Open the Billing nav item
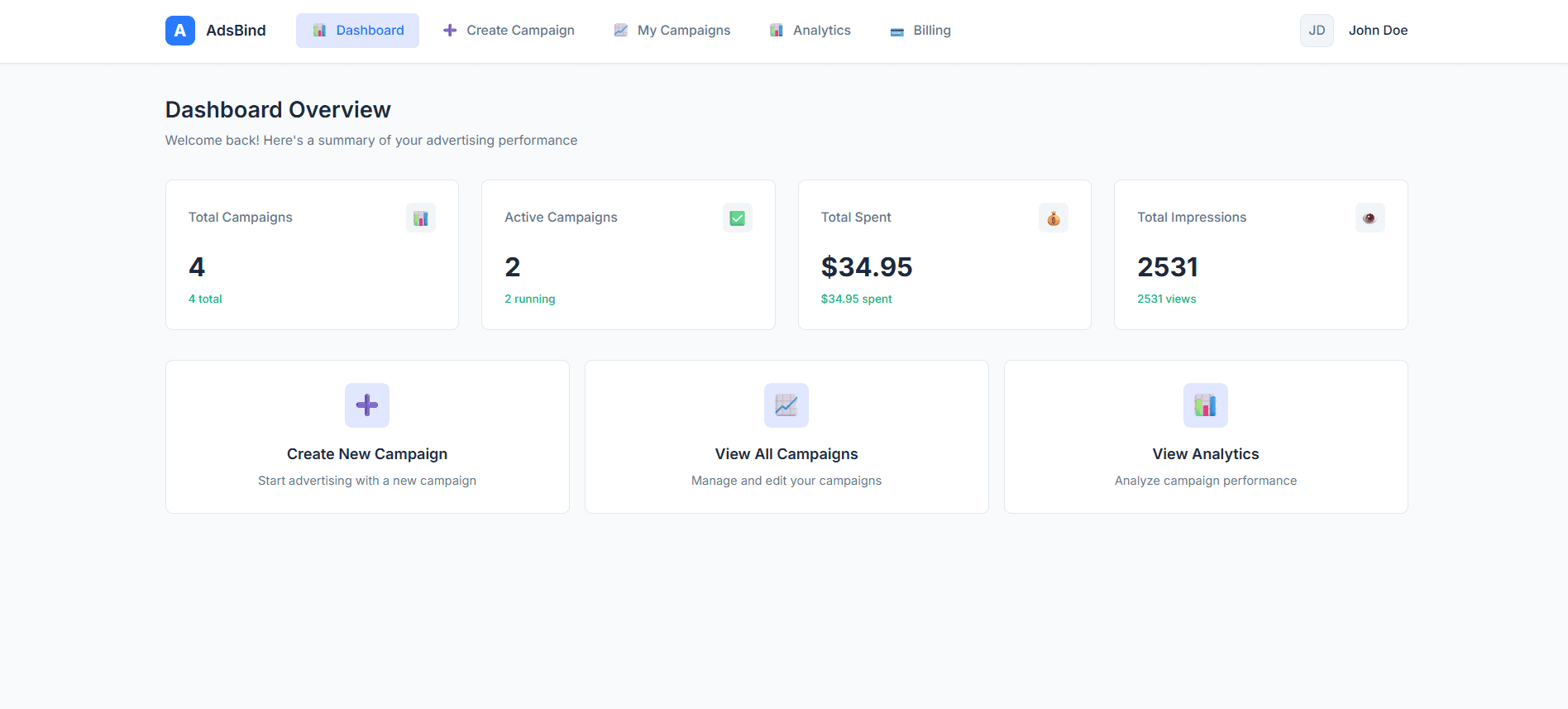 click(920, 31)
